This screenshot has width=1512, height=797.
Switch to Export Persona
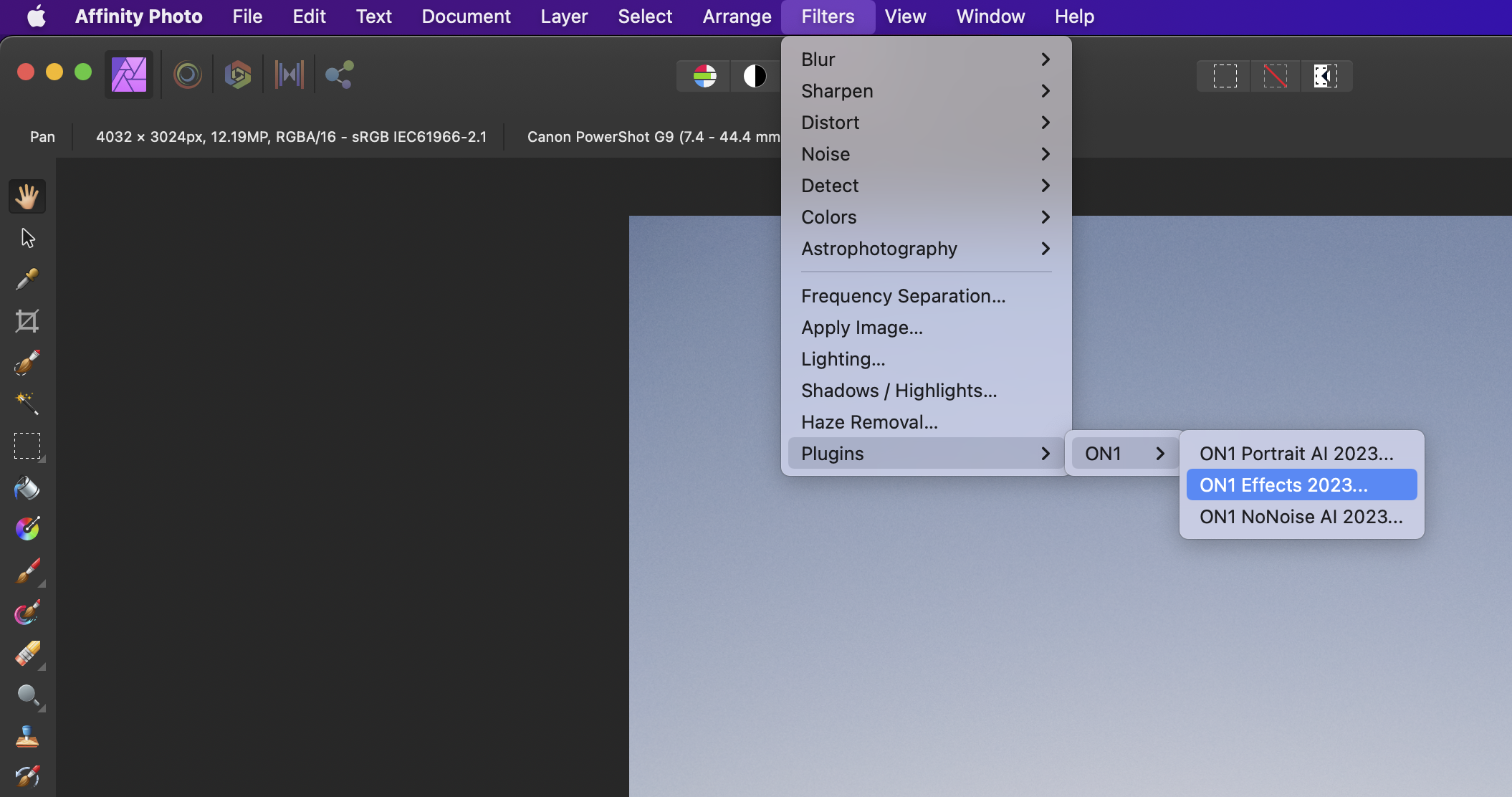point(339,75)
